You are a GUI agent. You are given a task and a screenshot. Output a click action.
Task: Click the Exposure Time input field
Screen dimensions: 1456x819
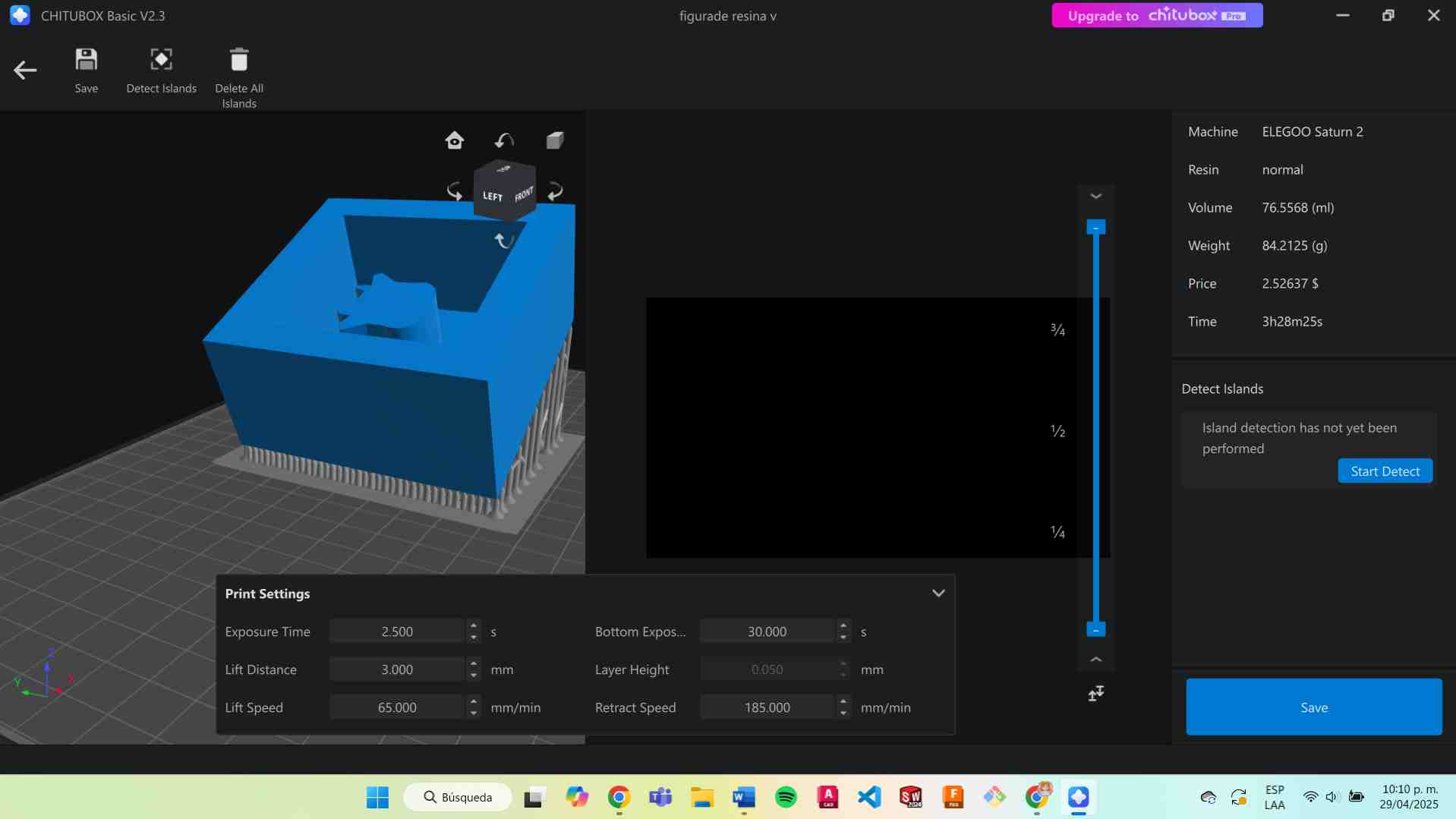(397, 632)
